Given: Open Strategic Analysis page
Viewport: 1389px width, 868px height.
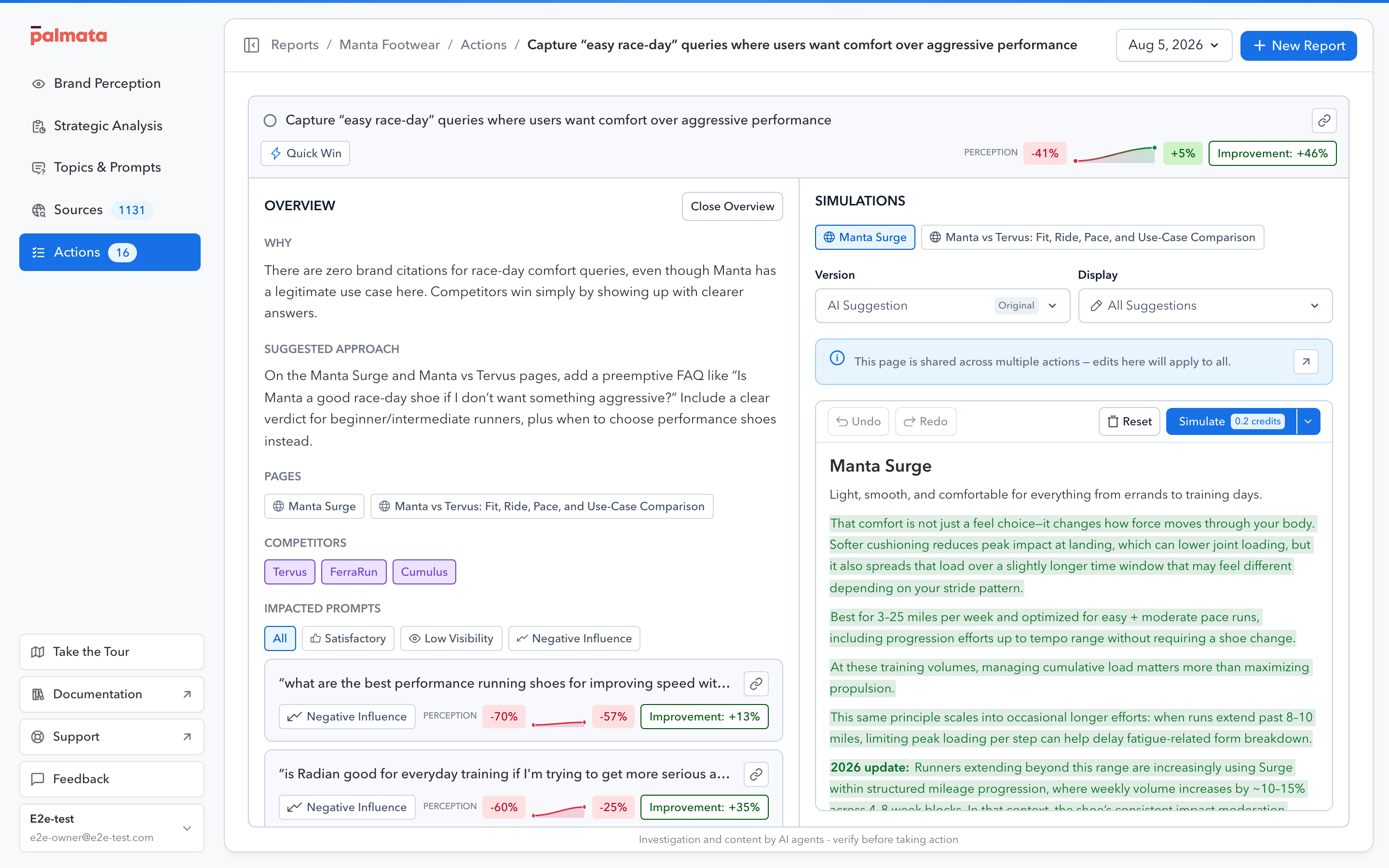Looking at the screenshot, I should [x=109, y=126].
